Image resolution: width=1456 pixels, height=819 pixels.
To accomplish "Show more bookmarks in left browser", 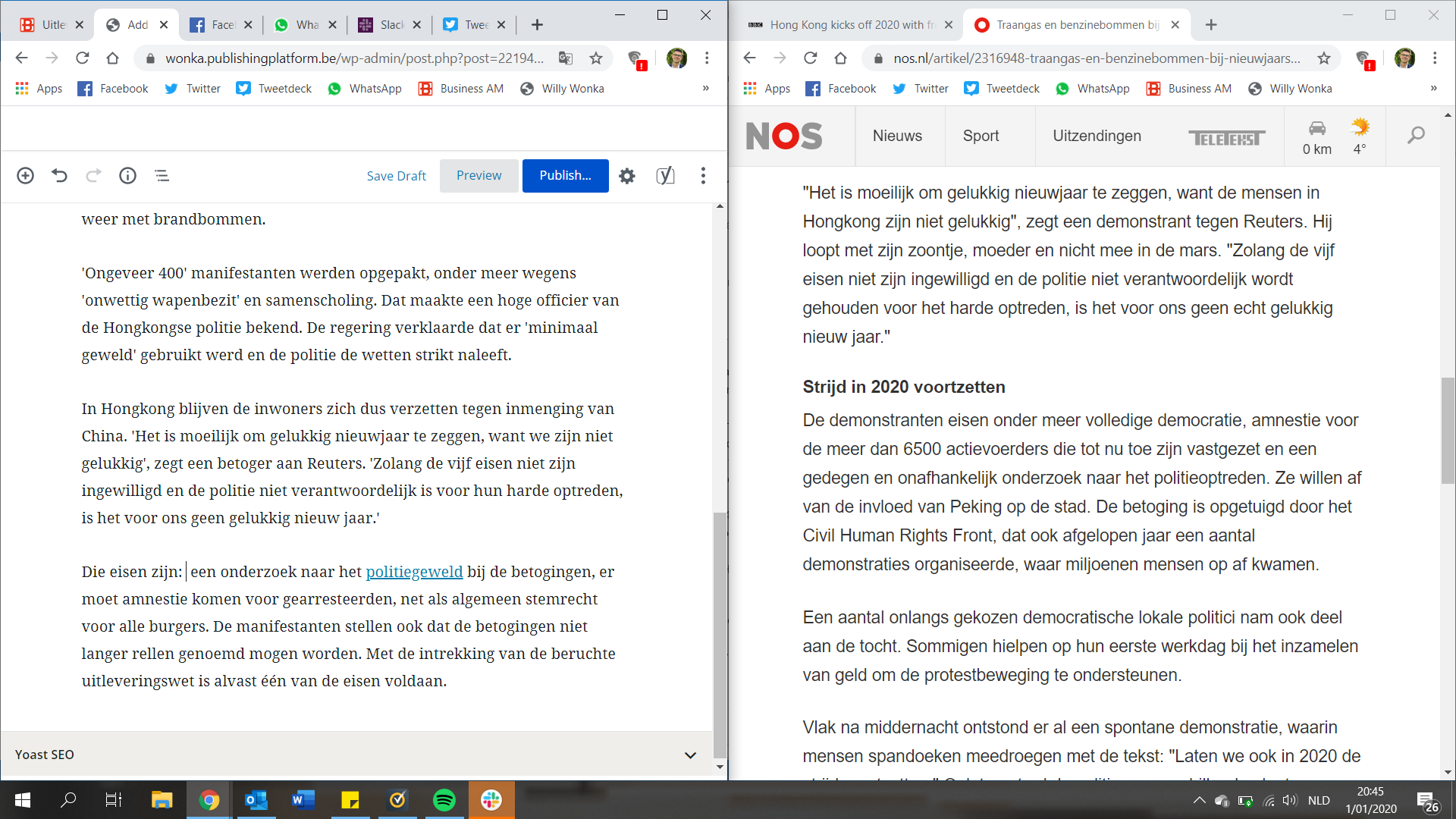I will click(705, 89).
